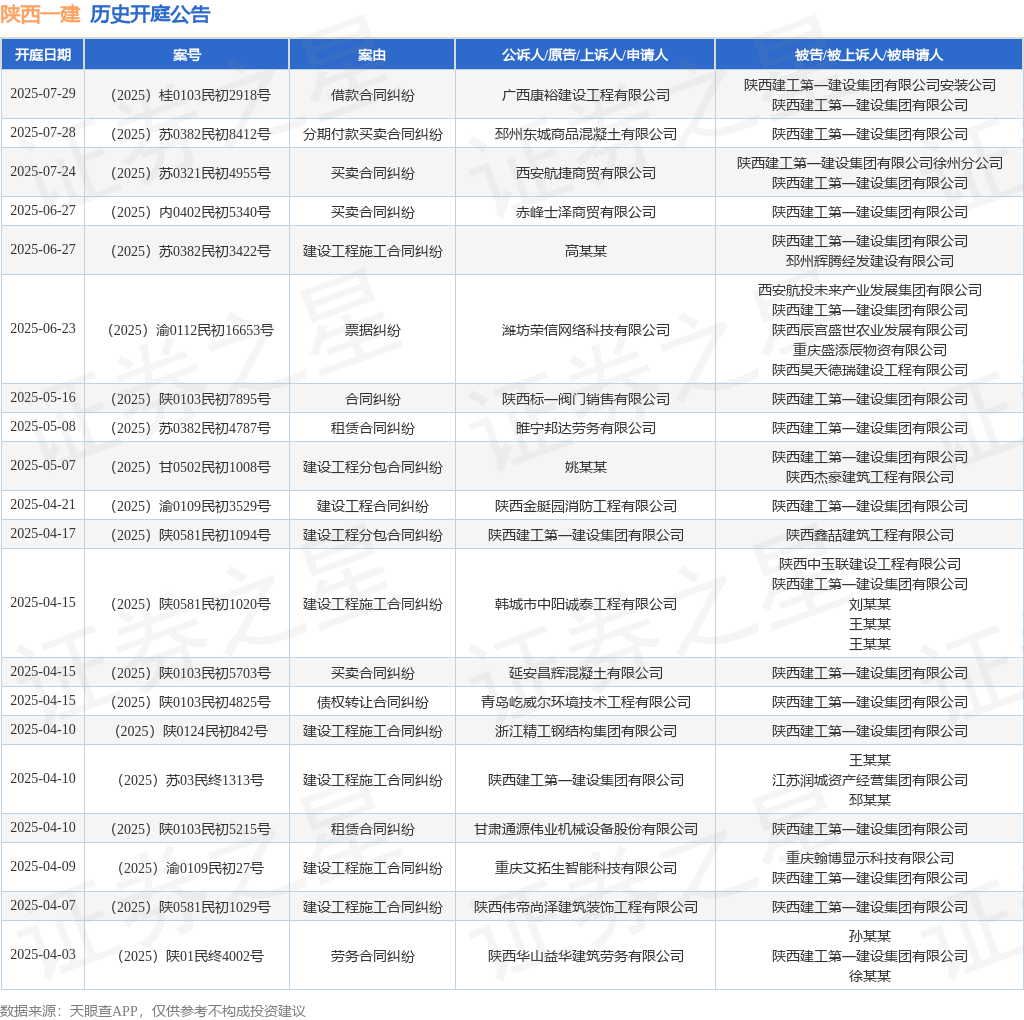Click the 陕西一建 title text
The width and height of the screenshot is (1024, 1020).
click(x=40, y=14)
